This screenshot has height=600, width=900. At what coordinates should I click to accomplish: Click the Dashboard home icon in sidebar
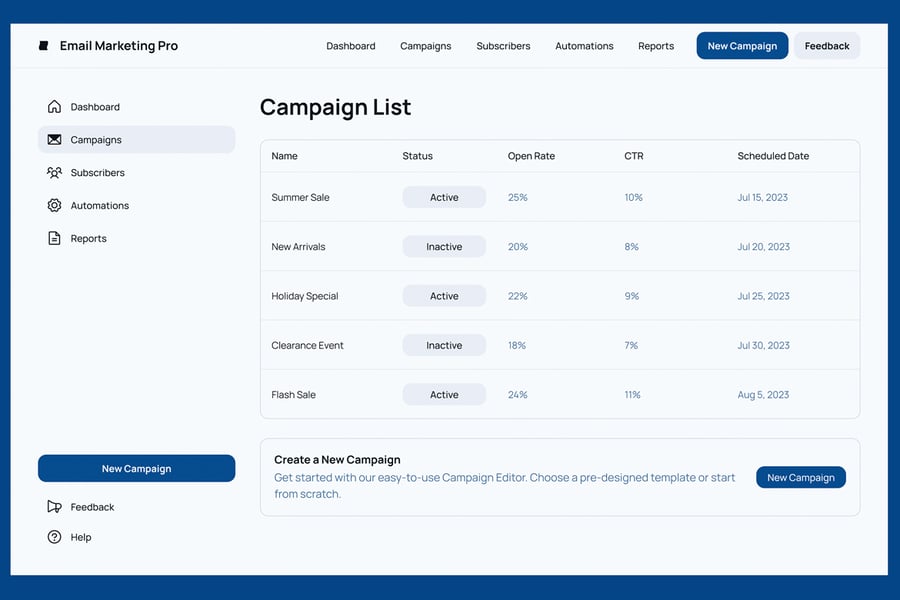point(54,107)
